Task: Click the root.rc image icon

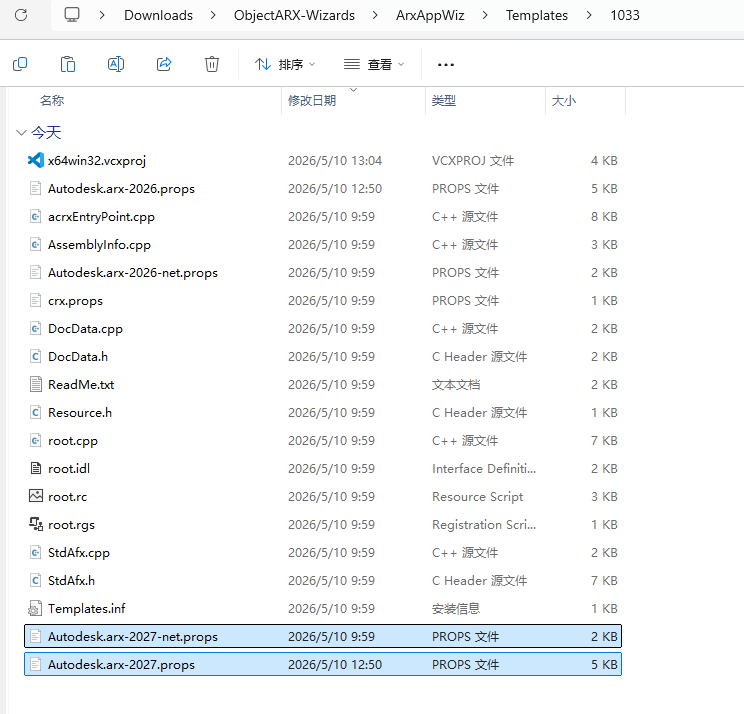Action: tap(36, 496)
